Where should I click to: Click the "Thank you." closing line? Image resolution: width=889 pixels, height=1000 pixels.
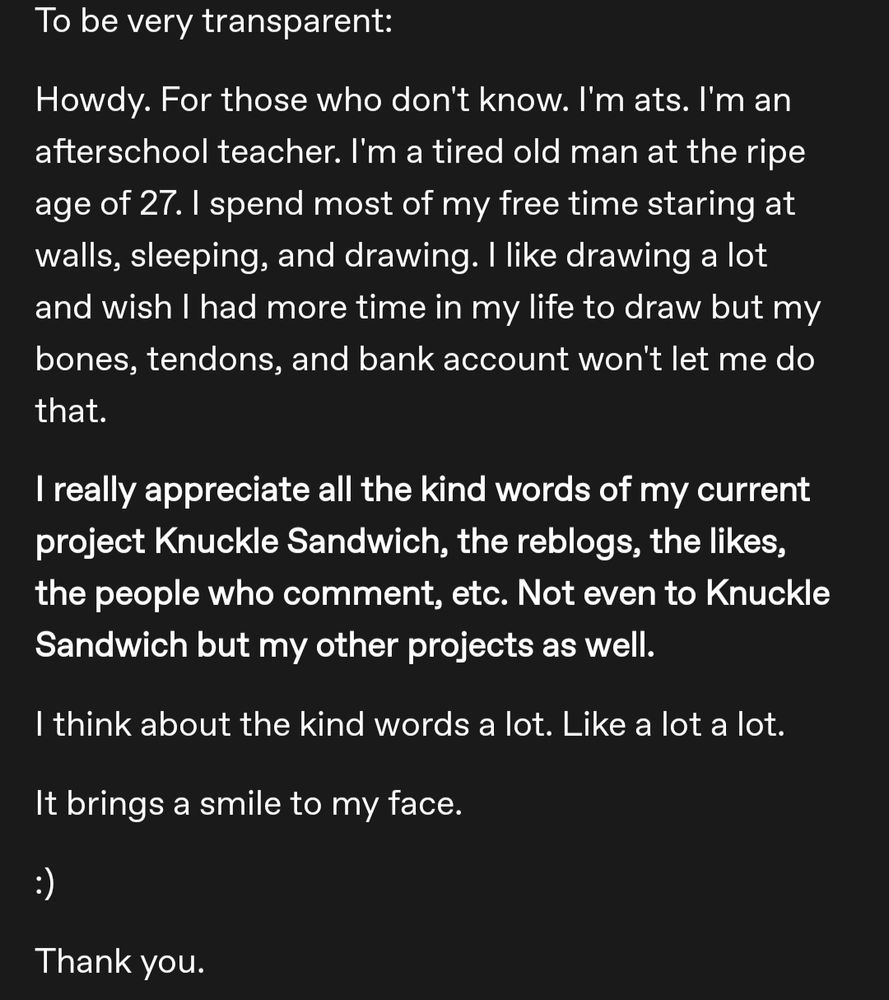[120, 962]
